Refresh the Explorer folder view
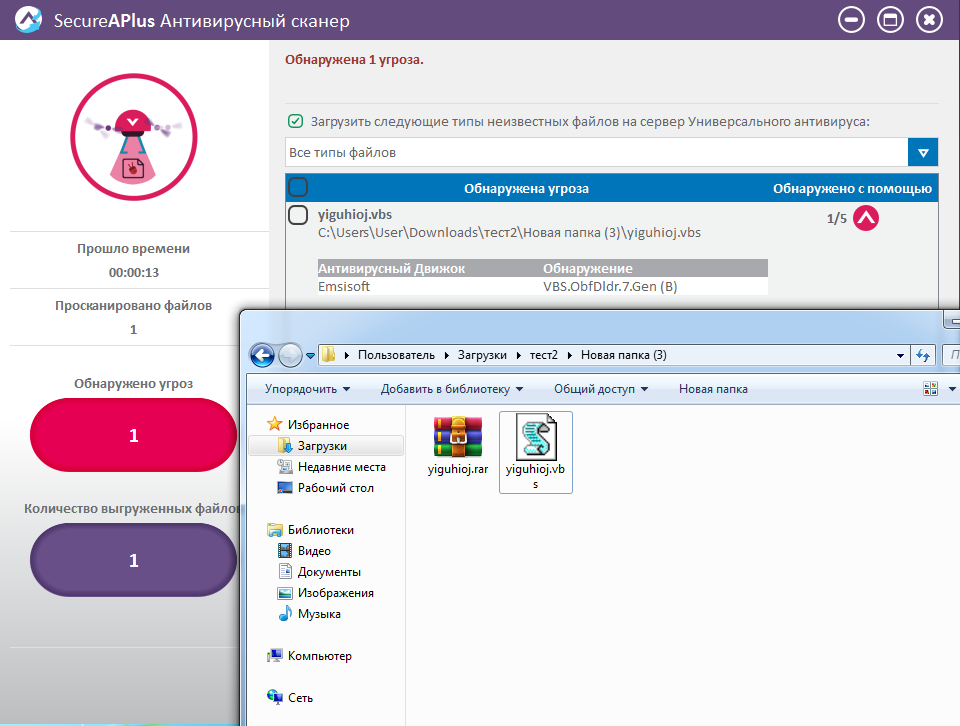The image size is (960, 726). 923,355
